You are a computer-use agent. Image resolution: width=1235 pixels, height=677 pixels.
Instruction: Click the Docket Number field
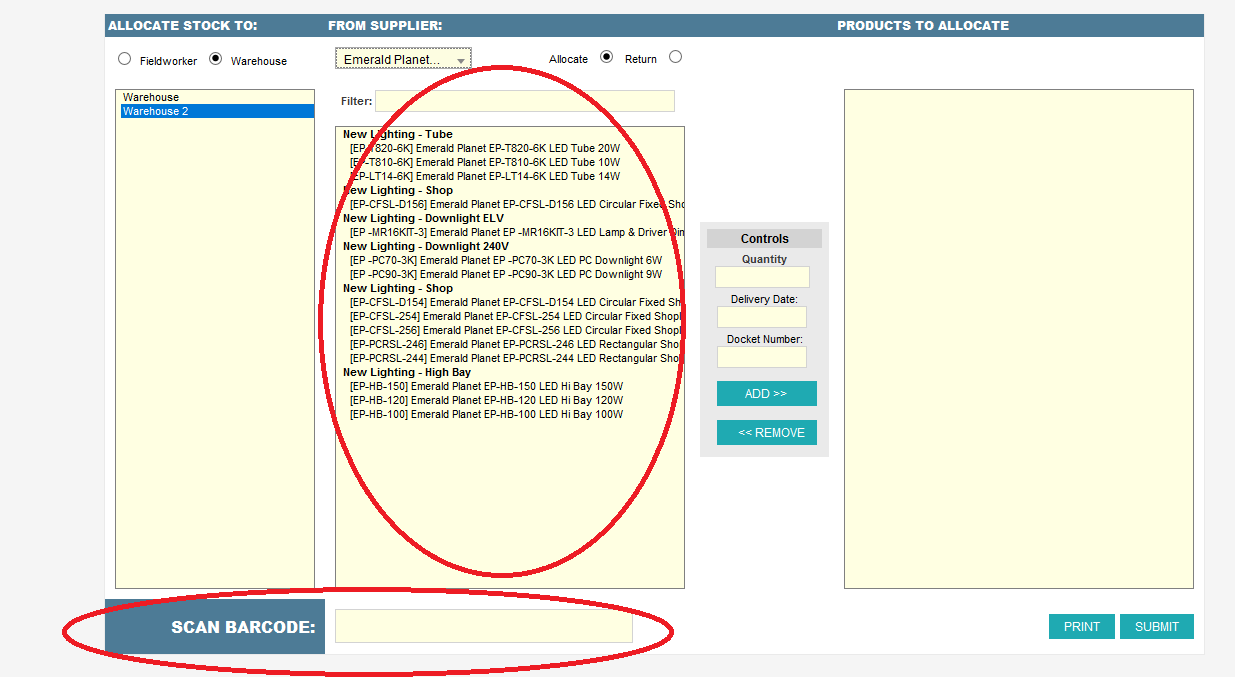[762, 357]
